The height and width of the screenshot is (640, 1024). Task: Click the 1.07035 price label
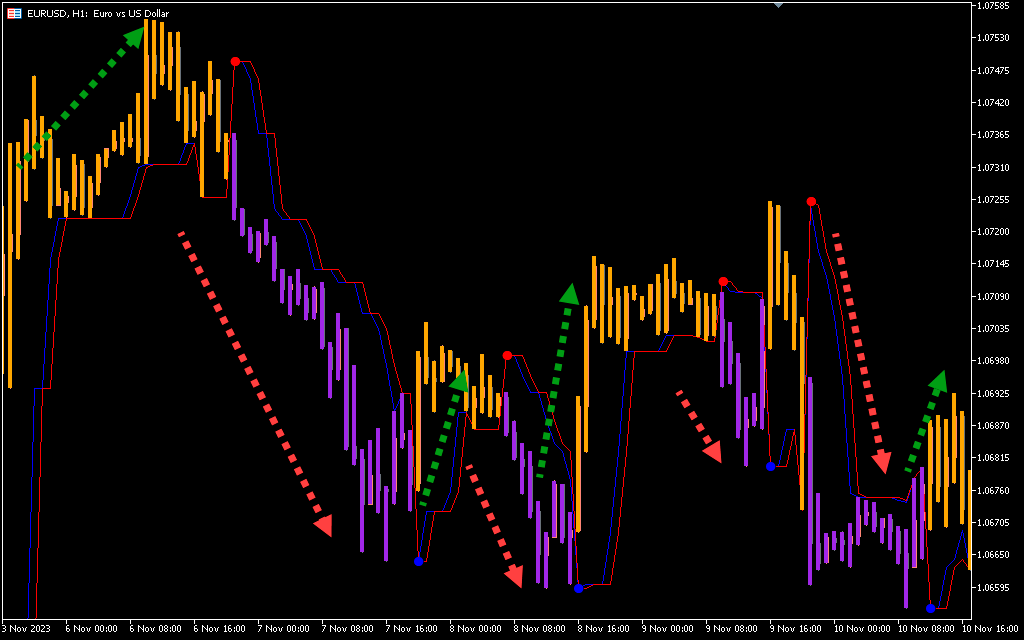pyautogui.click(x=995, y=328)
